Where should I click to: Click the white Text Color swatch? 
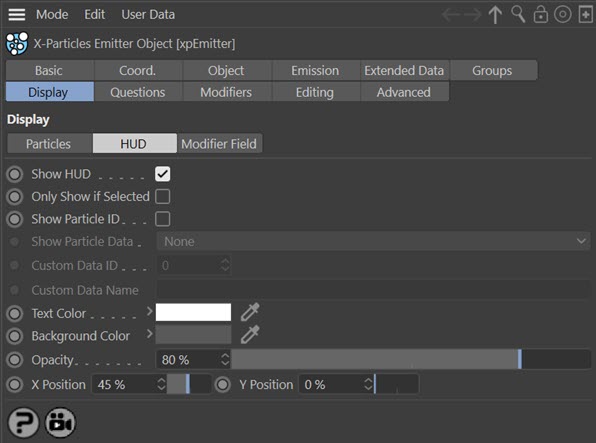tap(193, 312)
